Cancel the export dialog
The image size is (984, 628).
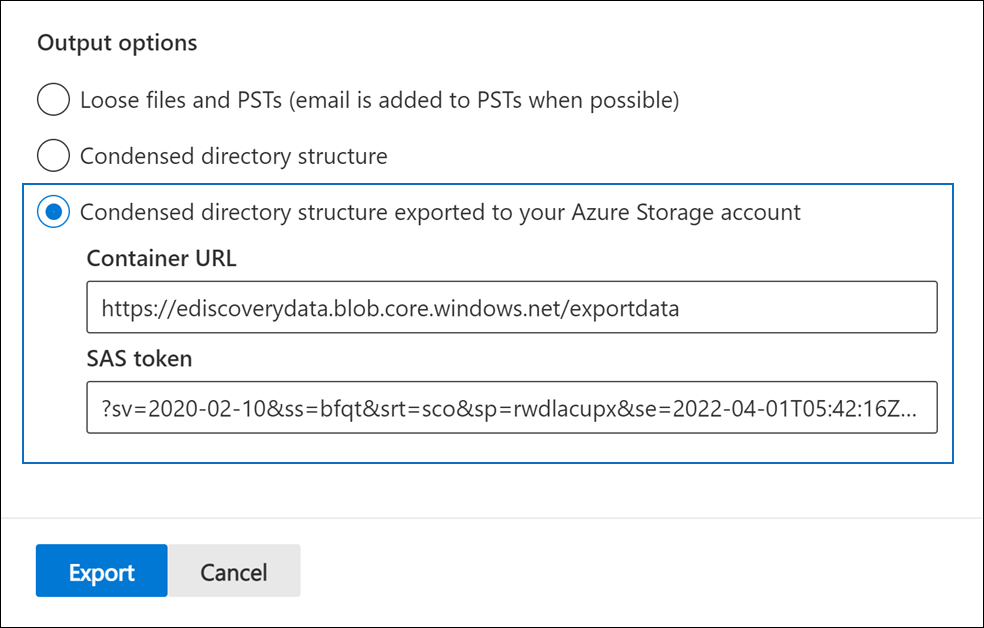point(233,571)
